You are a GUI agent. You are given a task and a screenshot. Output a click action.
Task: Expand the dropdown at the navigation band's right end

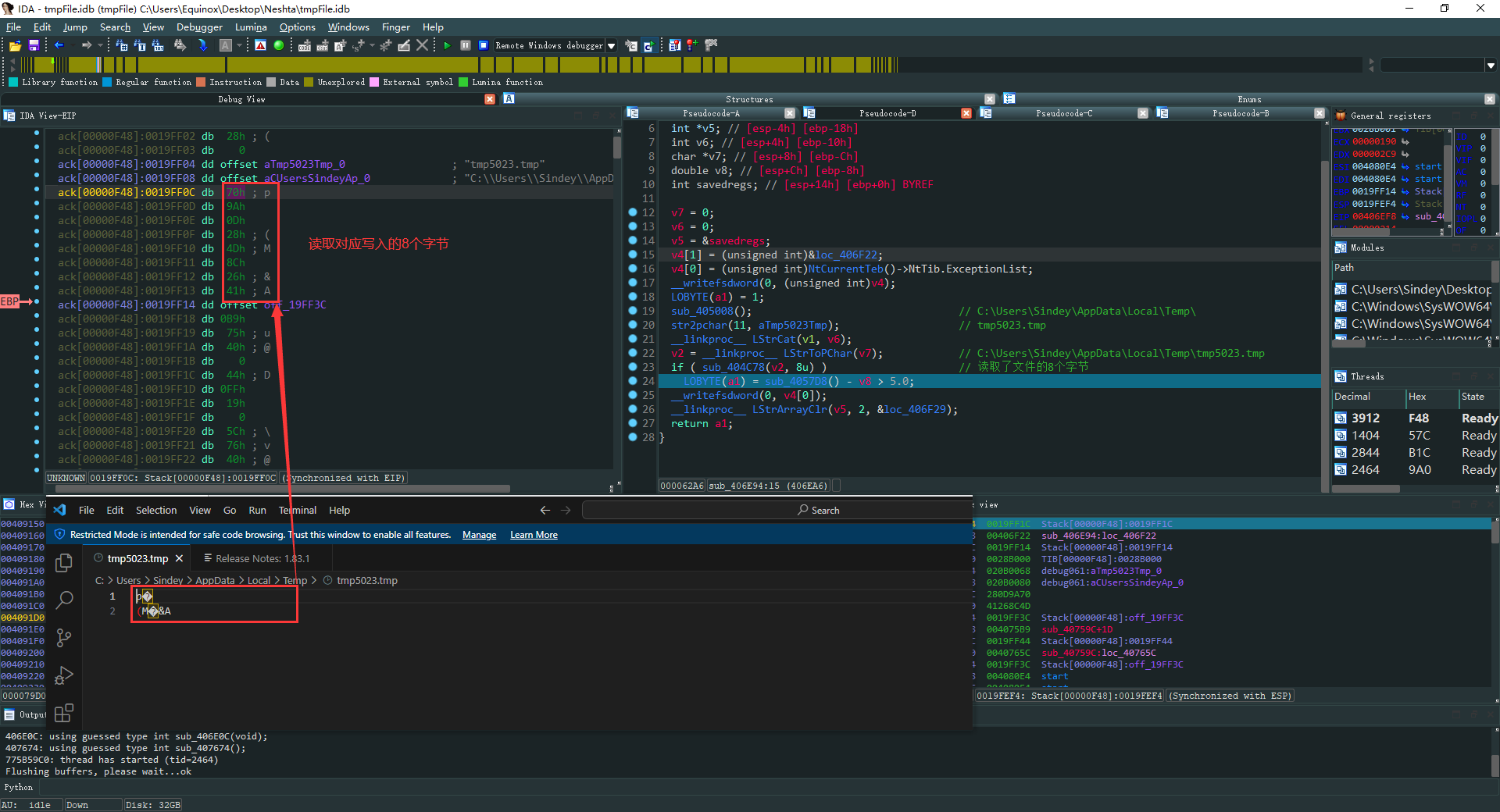pos(1491,66)
